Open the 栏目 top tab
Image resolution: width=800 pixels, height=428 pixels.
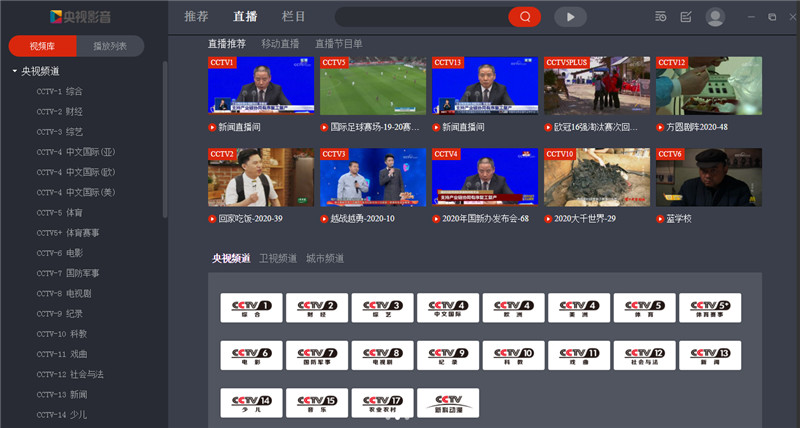coord(293,16)
